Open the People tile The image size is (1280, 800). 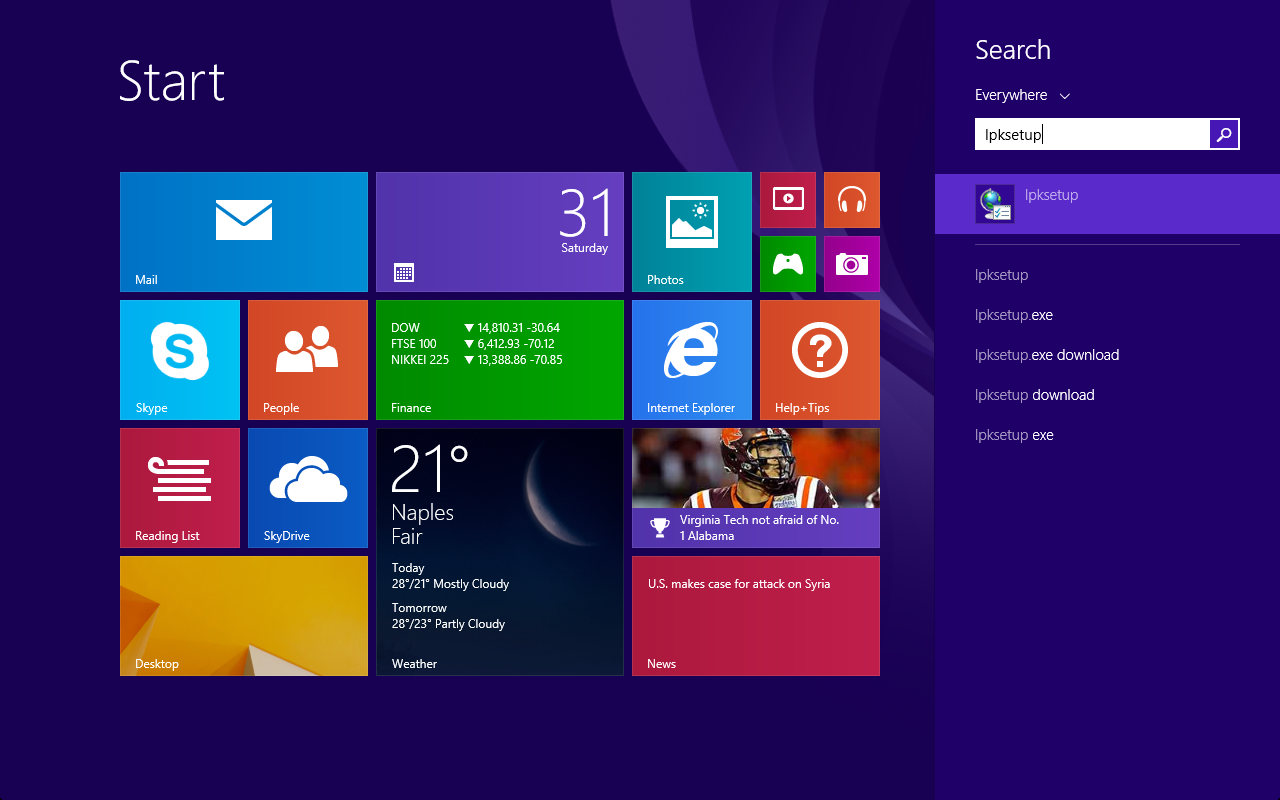(x=308, y=360)
